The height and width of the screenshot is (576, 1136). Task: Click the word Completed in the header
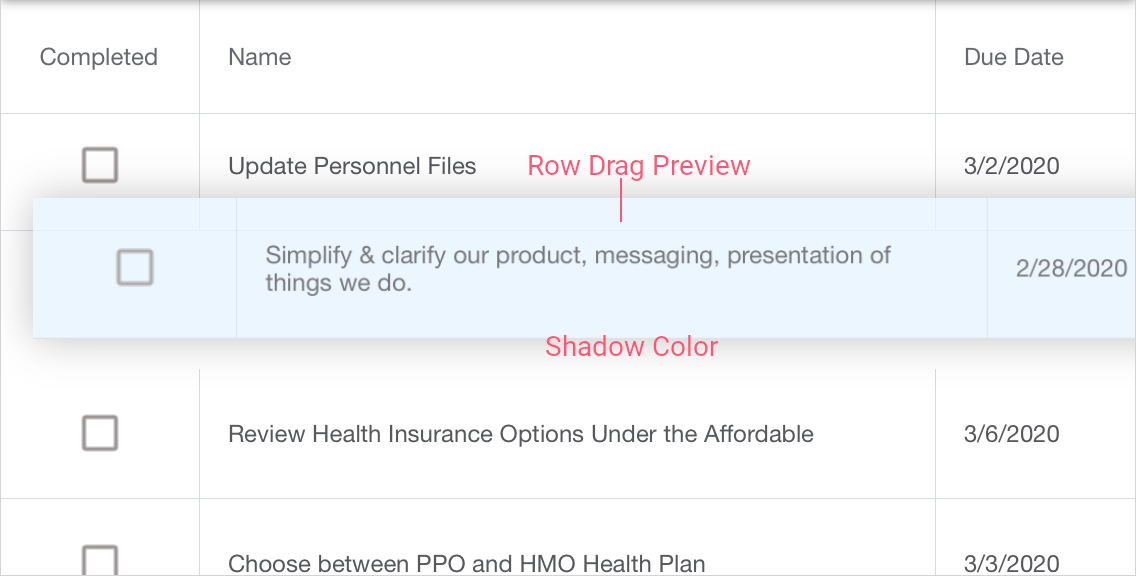tap(99, 57)
